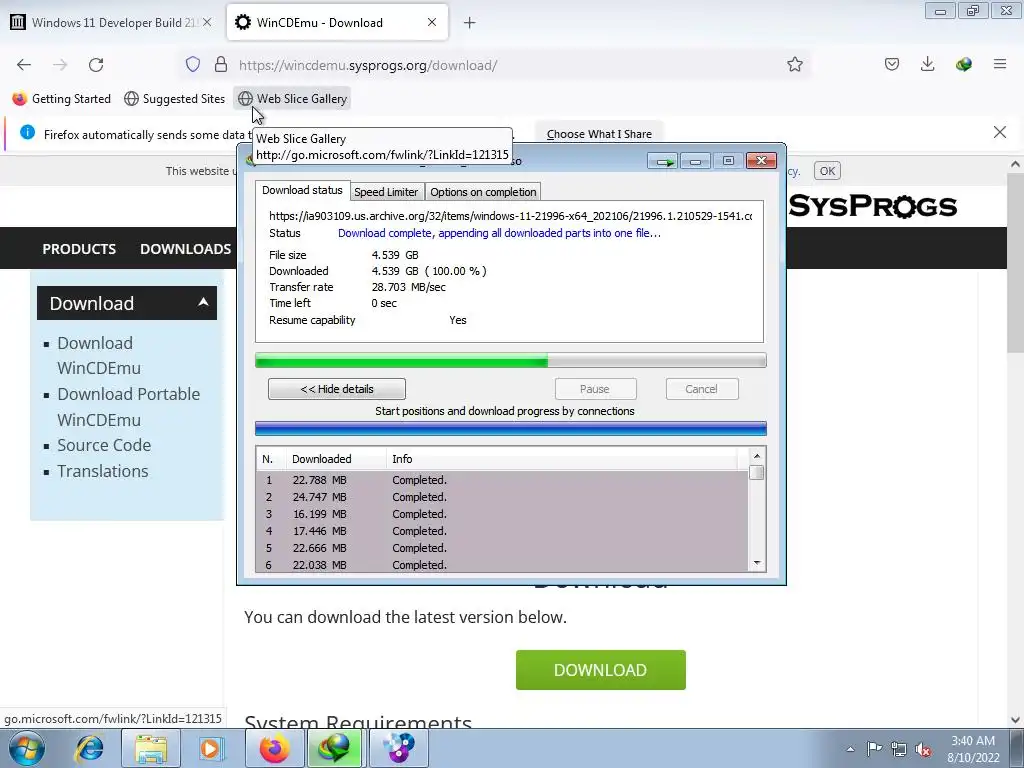
Task: Click the connections list scroll up arrow
Action: pyautogui.click(x=757, y=456)
